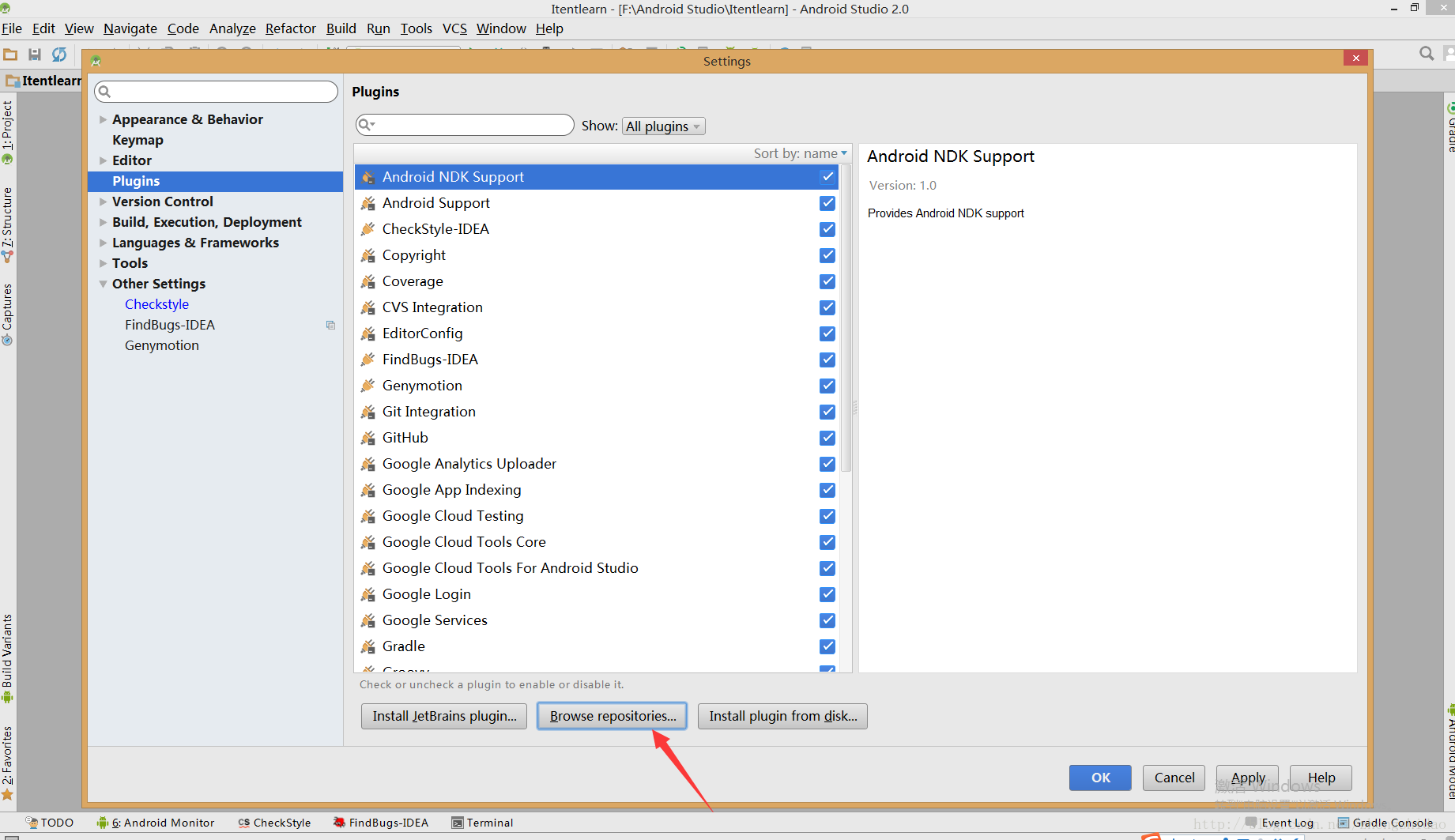The width and height of the screenshot is (1455, 840).
Task: Open the CheckStyle tool window
Action: point(274,823)
